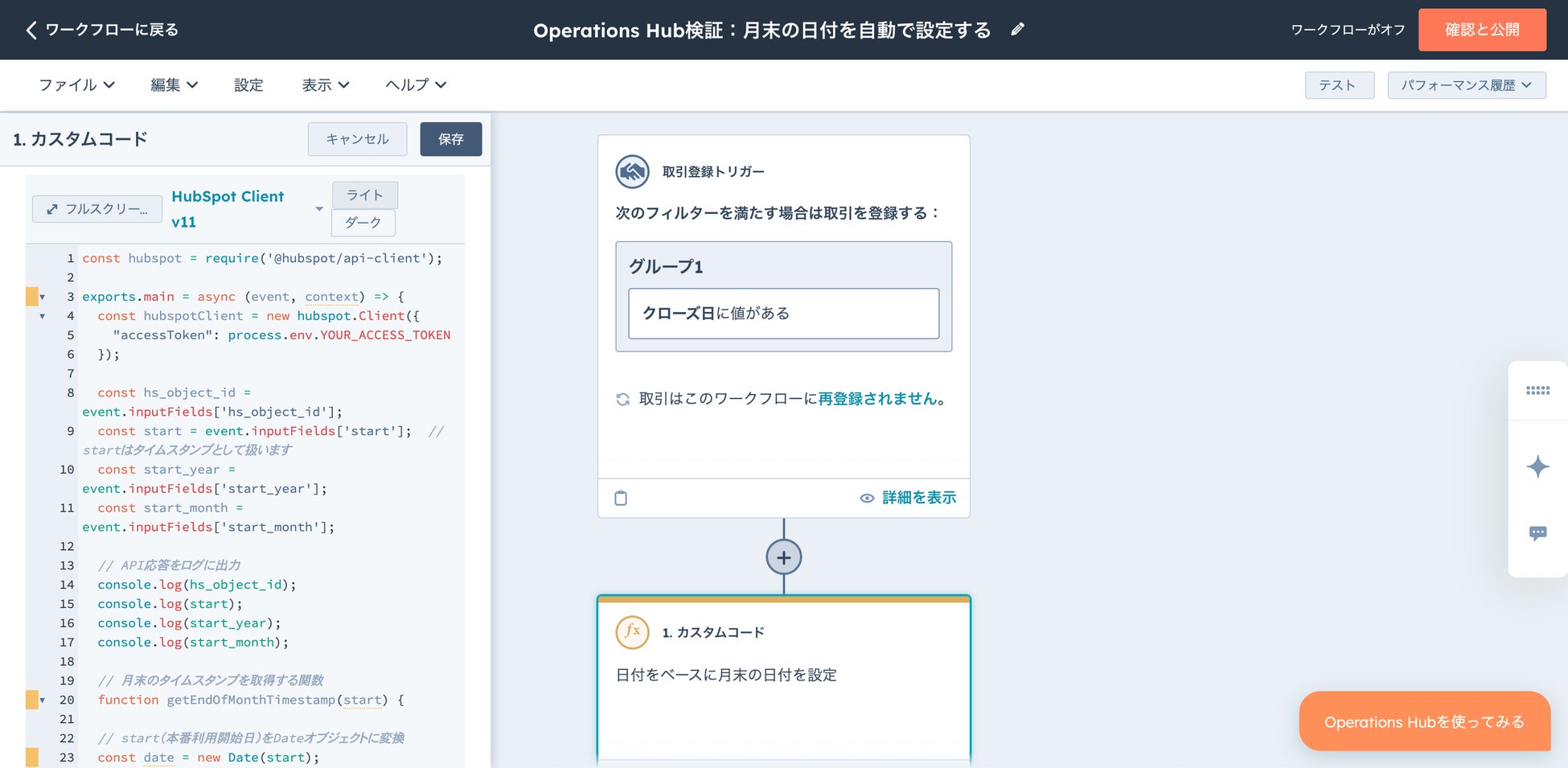Collapse code fold arrow at line 3
The width and height of the screenshot is (1568, 768).
tap(43, 298)
